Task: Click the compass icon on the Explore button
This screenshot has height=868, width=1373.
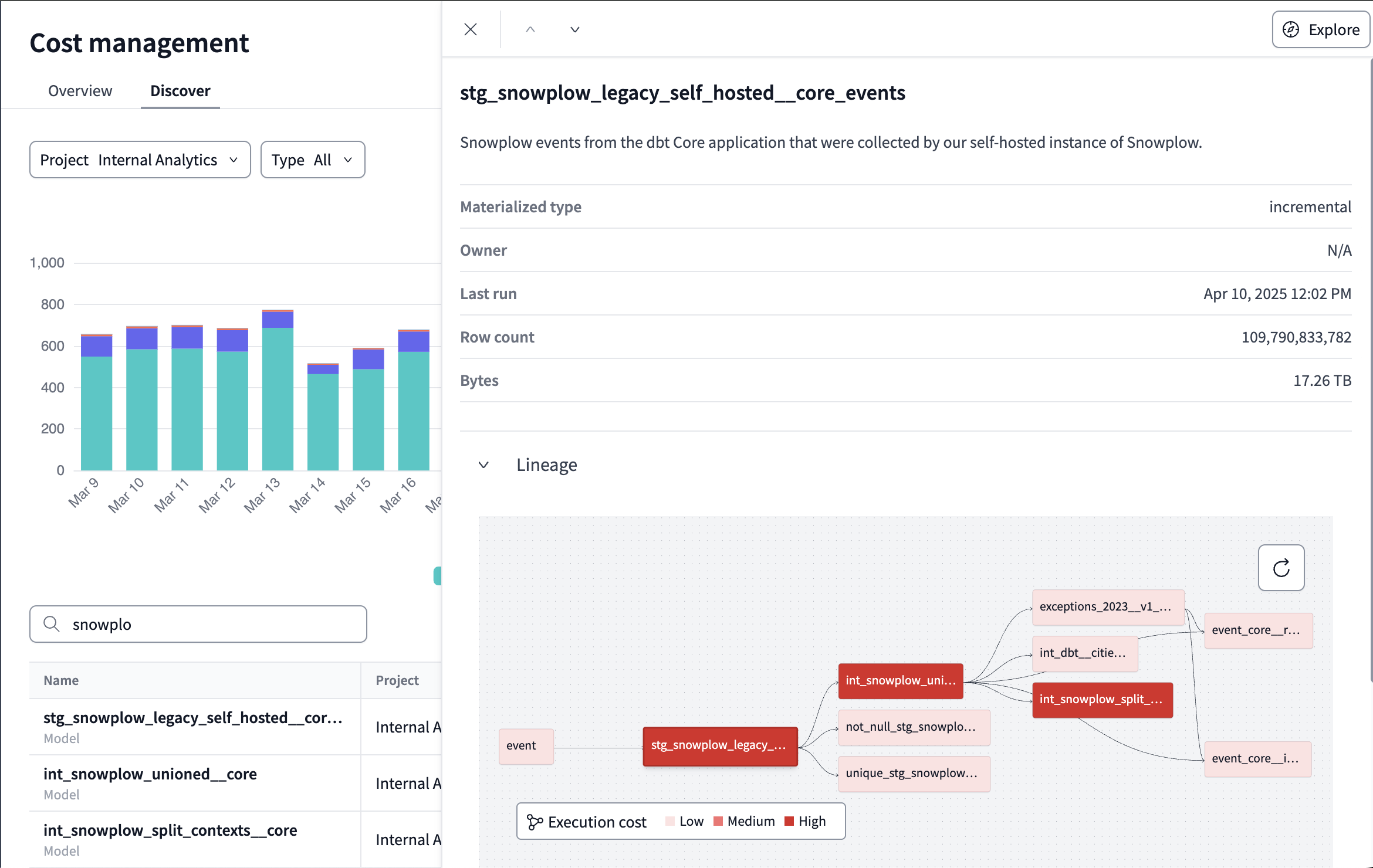Action: pos(1291,29)
